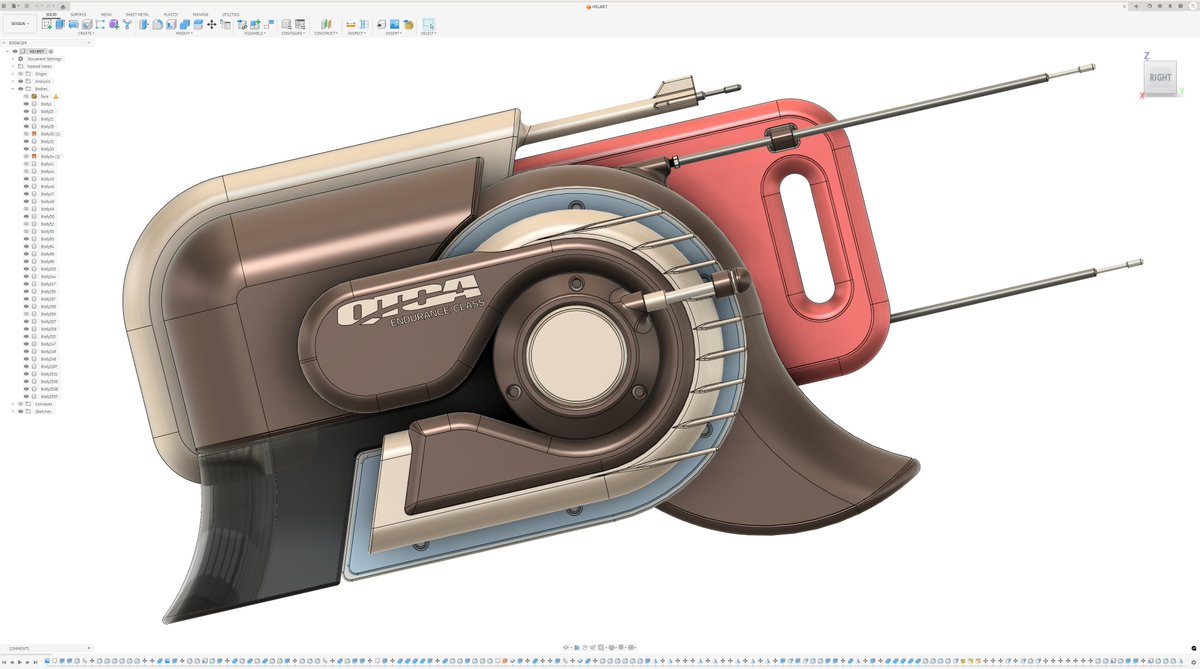1200x669 pixels.
Task: Open the INSPECT dropdown menu
Action: click(x=355, y=33)
